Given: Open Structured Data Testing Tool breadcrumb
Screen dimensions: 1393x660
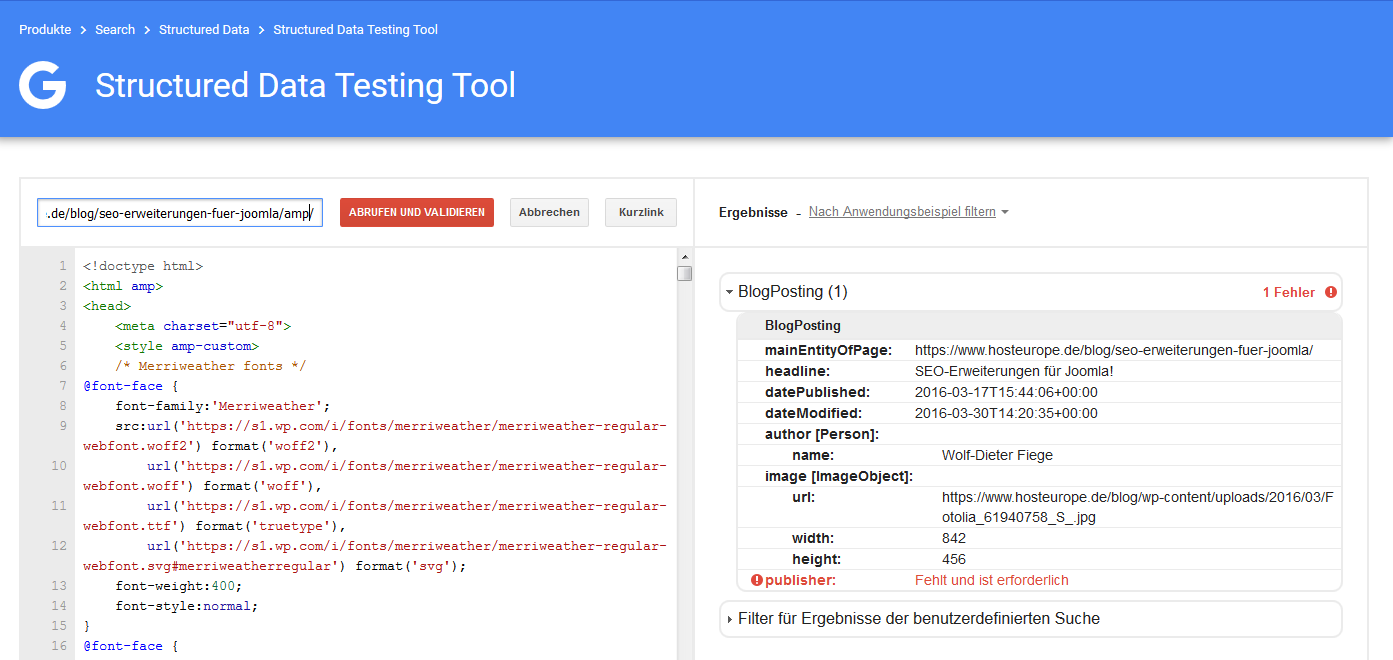Looking at the screenshot, I should [x=355, y=29].
